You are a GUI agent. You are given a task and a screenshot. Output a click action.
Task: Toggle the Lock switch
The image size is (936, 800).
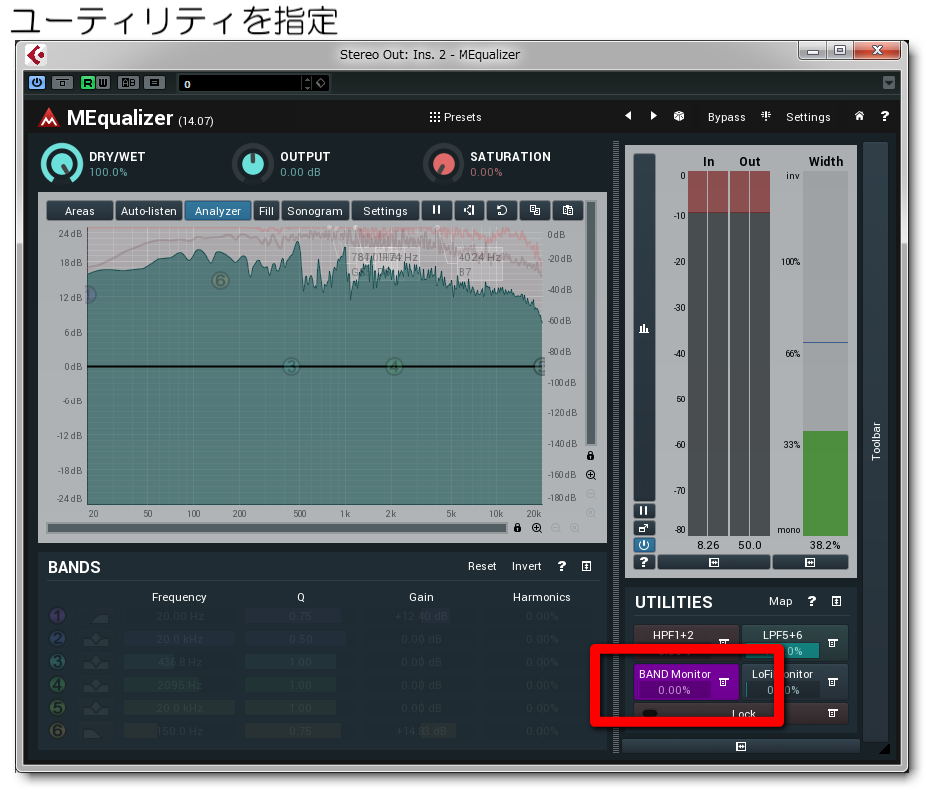[650, 713]
